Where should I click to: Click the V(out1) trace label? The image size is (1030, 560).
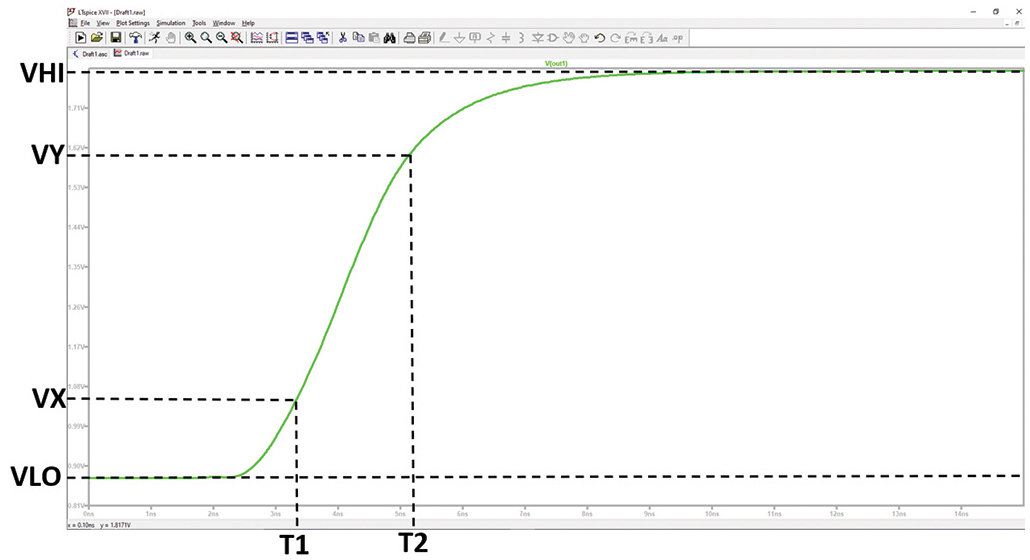(556, 64)
